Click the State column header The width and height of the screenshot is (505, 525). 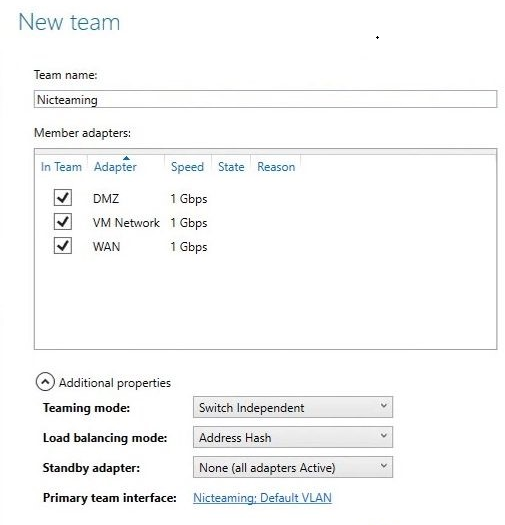click(x=231, y=167)
